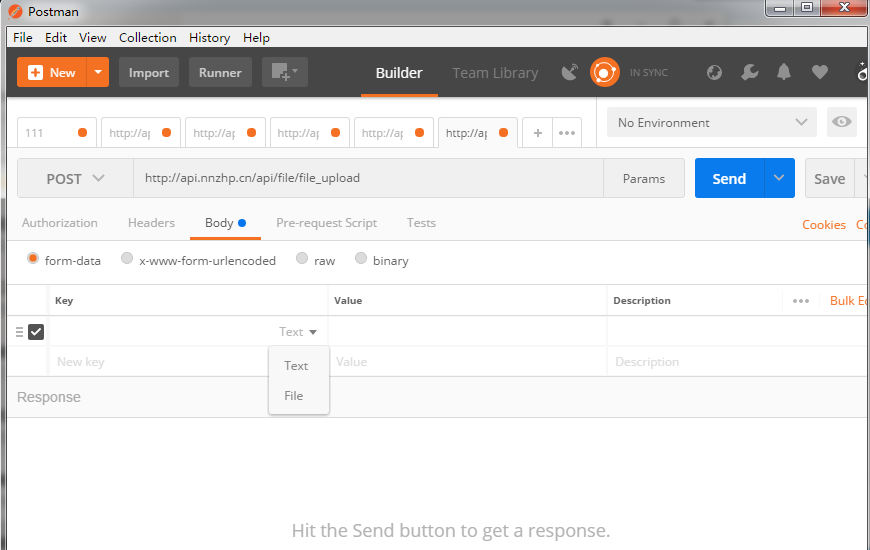
Task: Toggle the Text type dropdown in key row
Action: (298, 332)
